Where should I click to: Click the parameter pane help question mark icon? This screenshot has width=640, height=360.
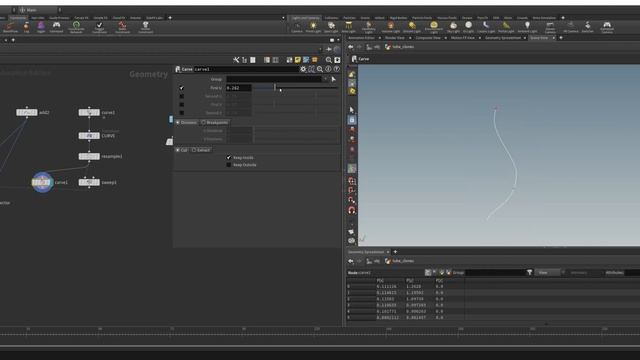[x=336, y=69]
